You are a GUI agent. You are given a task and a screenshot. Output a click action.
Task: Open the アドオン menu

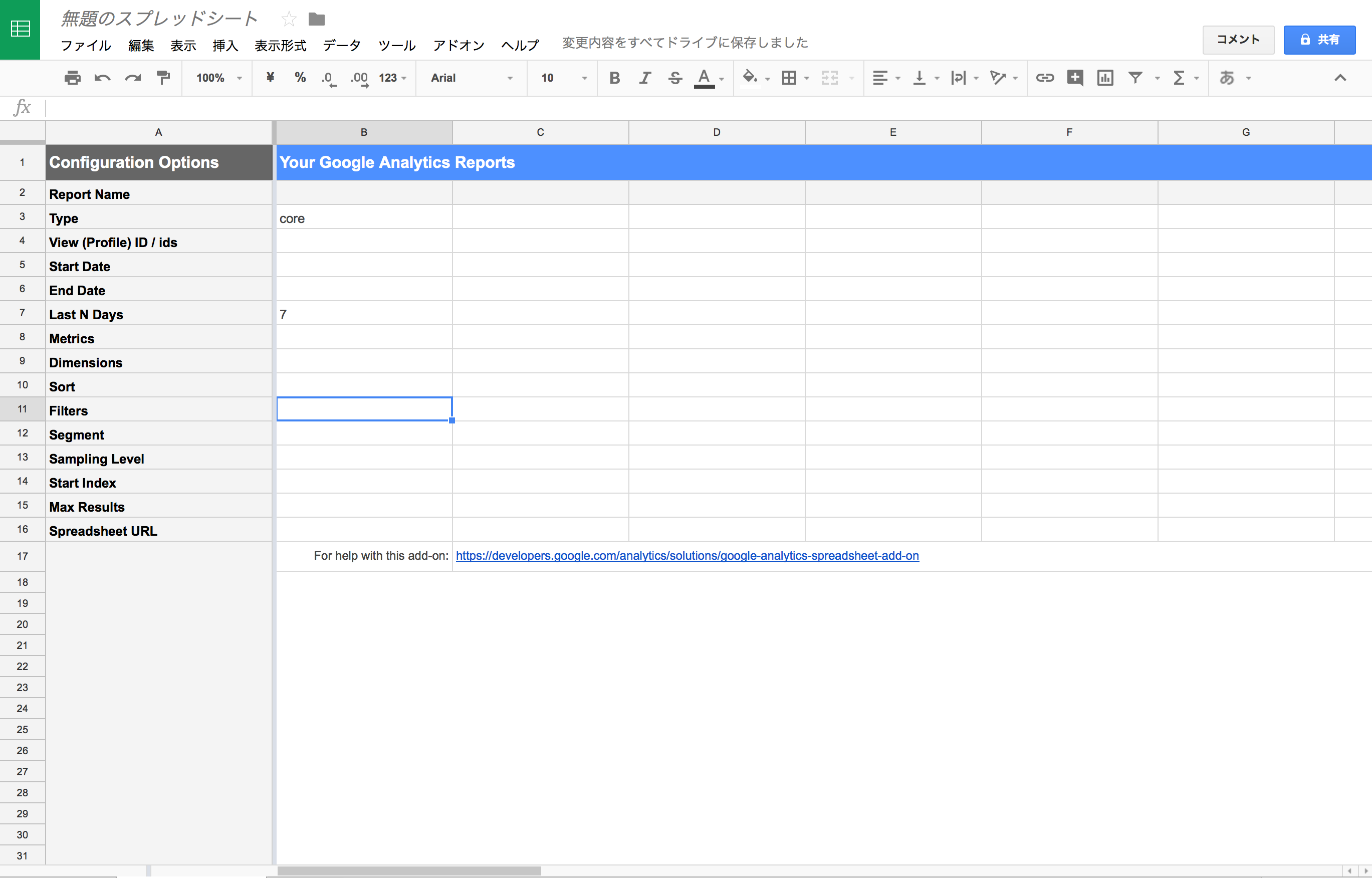[x=459, y=45]
